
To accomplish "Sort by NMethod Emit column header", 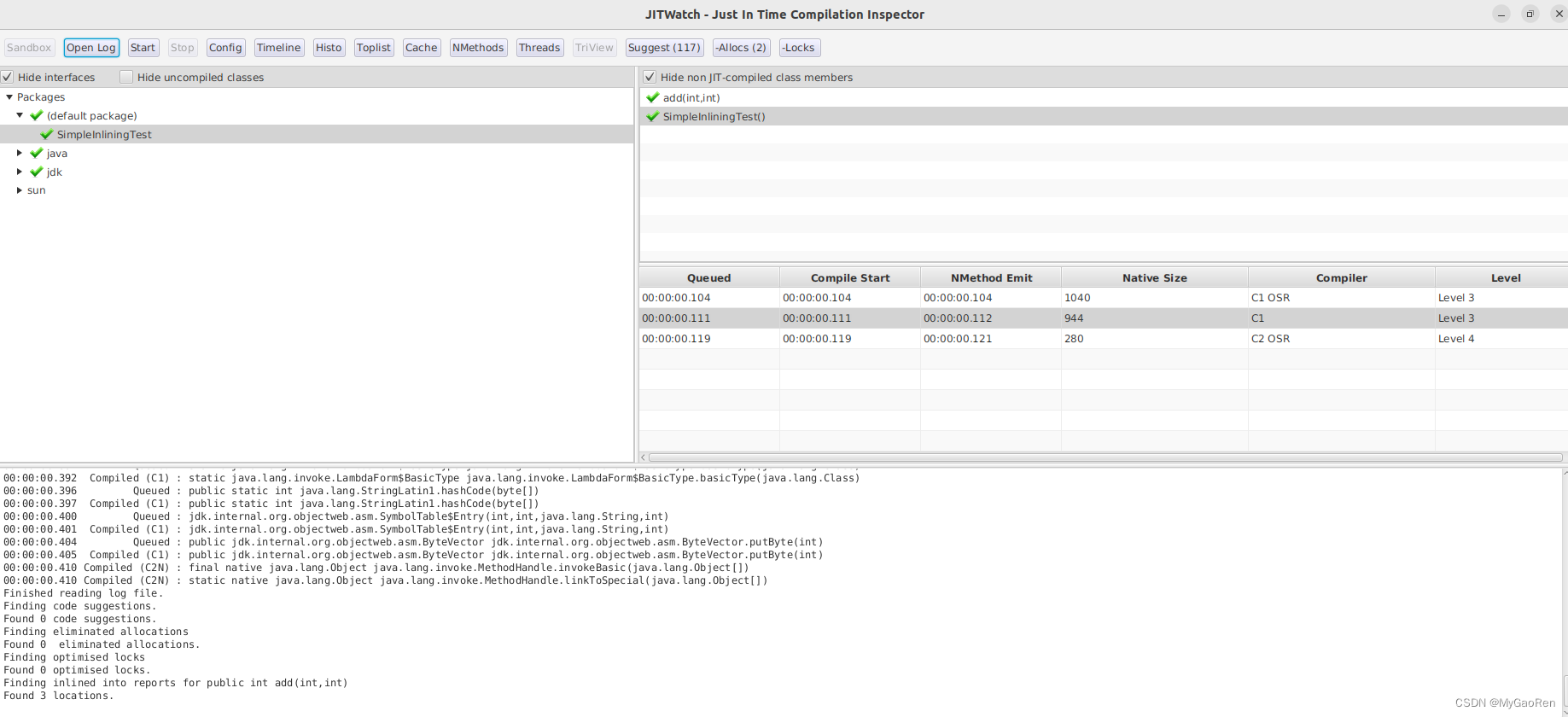I will pos(991,277).
